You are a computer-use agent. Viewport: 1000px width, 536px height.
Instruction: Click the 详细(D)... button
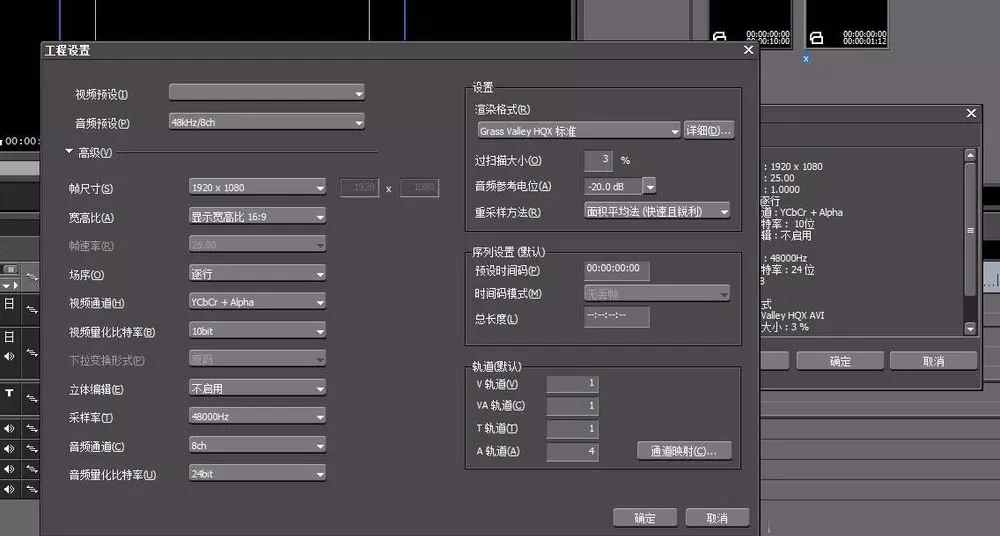tap(709, 130)
